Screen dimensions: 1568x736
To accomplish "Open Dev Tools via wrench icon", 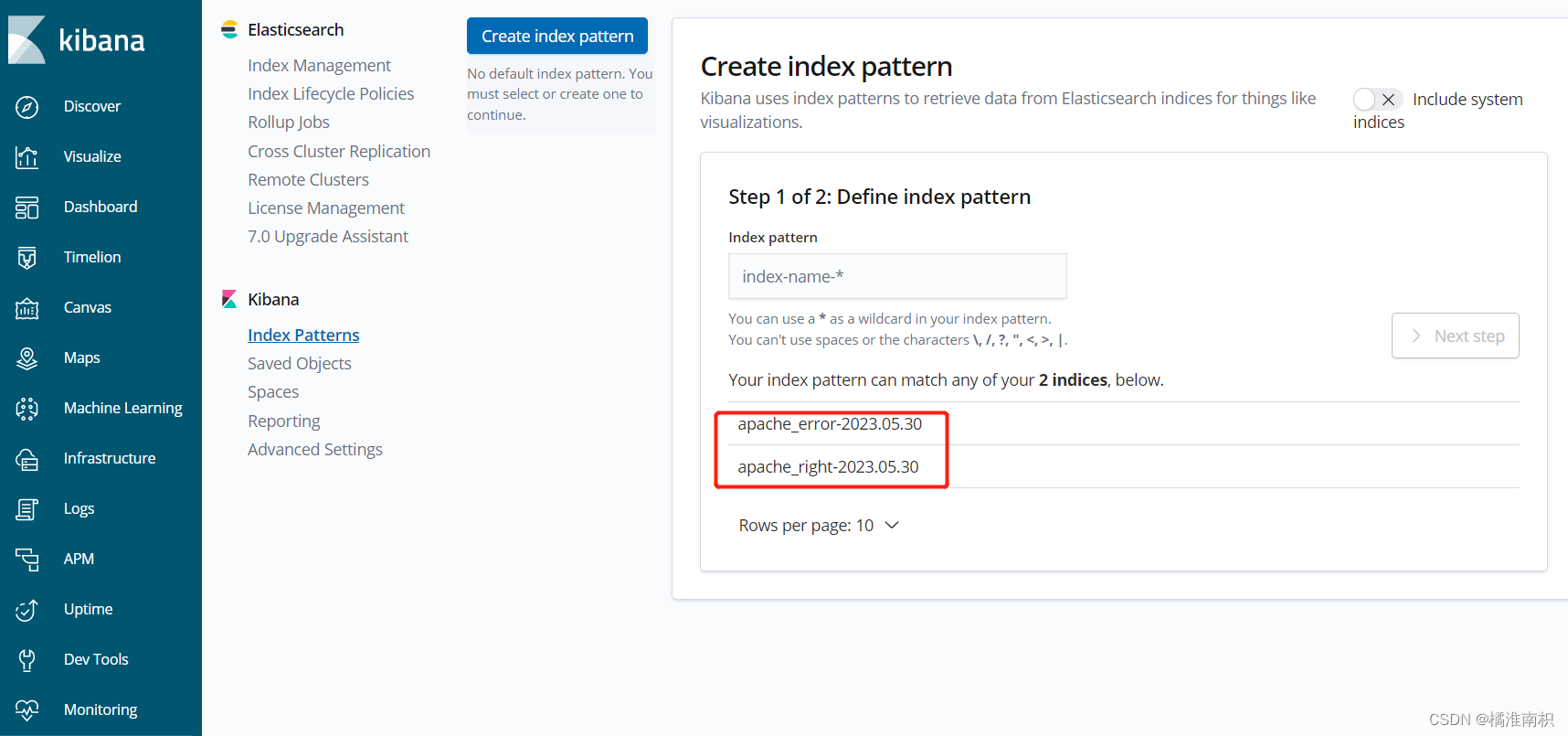I will click(x=27, y=660).
